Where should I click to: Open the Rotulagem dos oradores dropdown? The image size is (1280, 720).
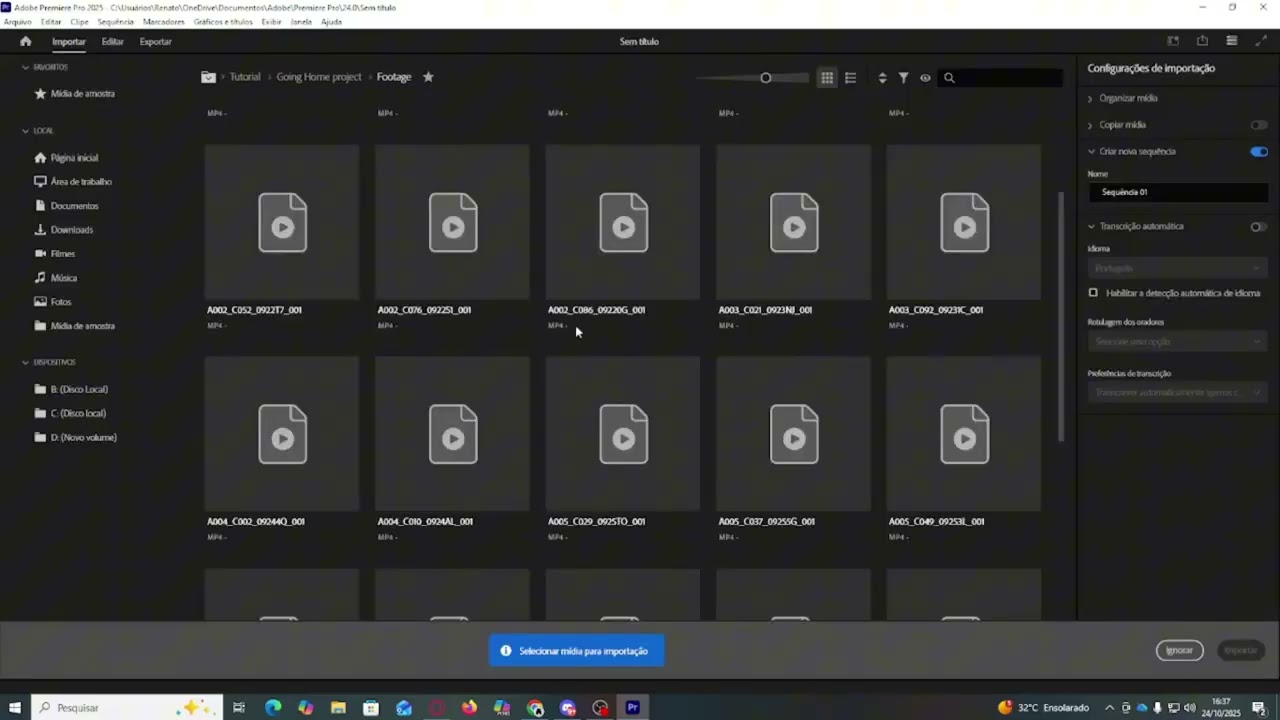(1178, 342)
